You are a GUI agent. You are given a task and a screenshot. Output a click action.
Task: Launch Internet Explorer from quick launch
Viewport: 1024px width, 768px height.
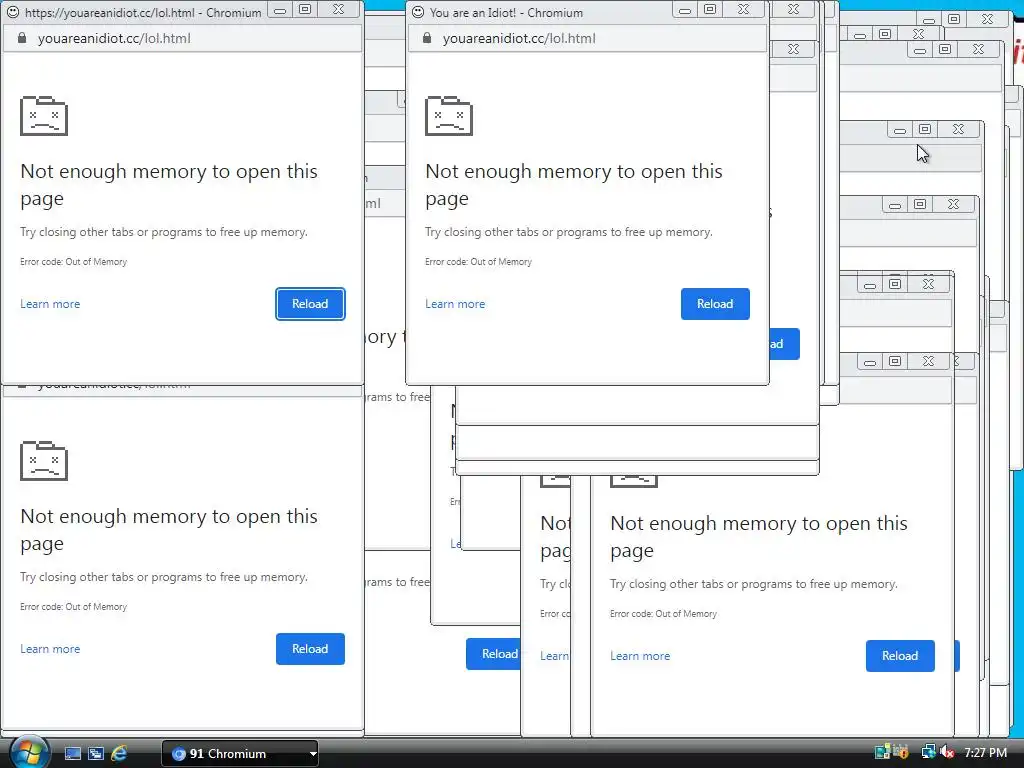(119, 754)
